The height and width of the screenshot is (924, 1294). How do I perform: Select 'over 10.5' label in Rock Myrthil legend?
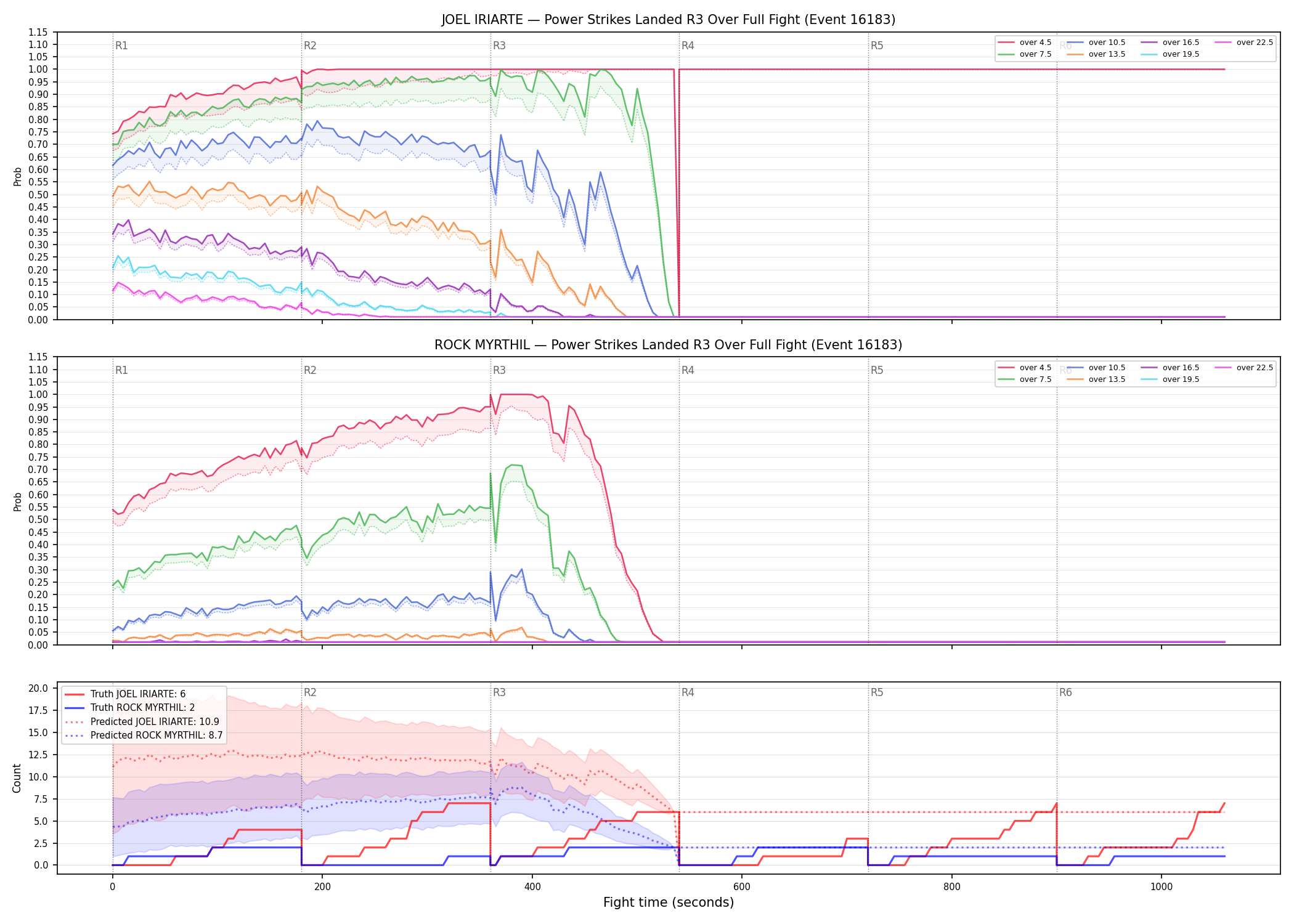coord(1107,368)
